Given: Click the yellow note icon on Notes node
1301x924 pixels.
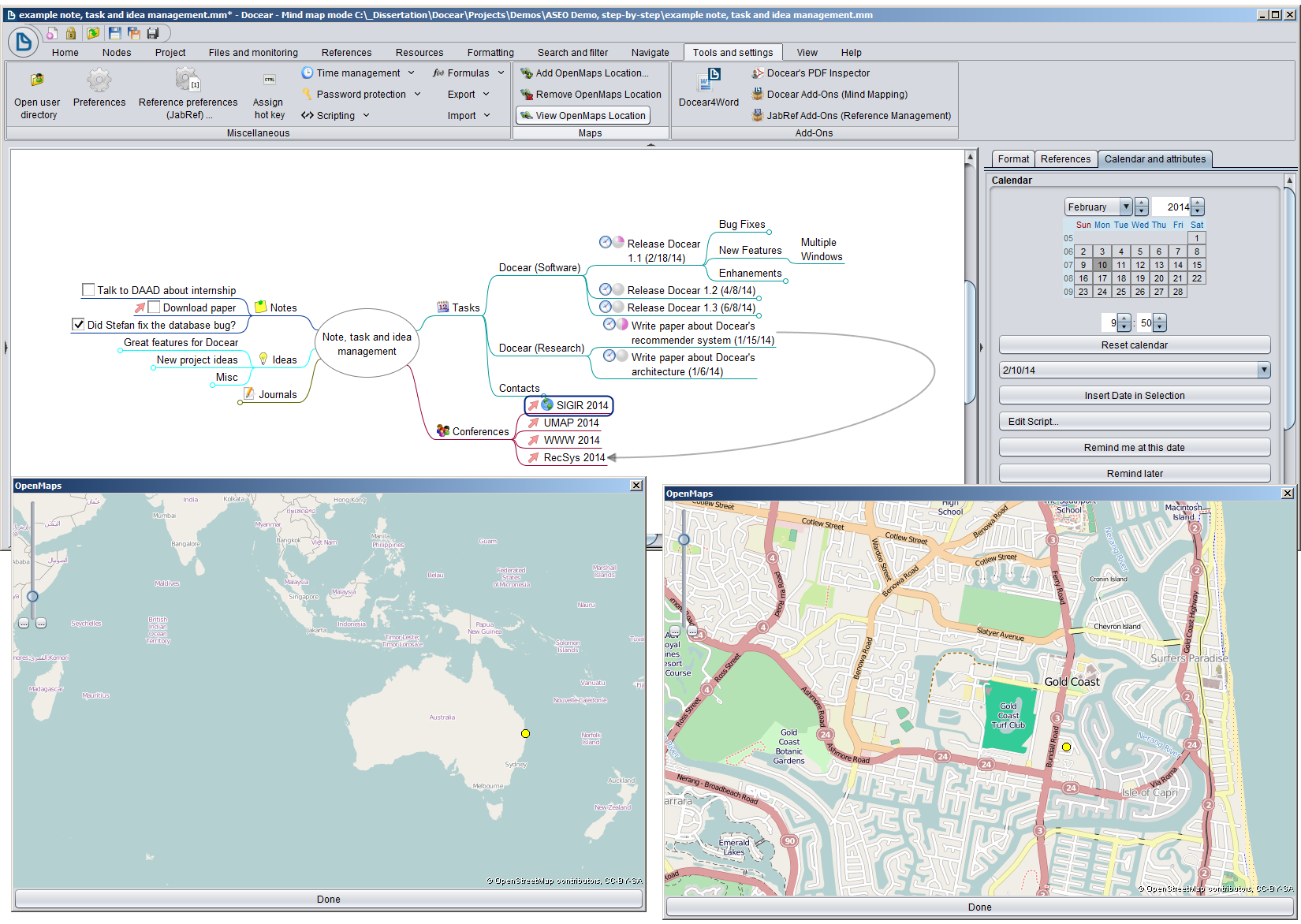Looking at the screenshot, I should point(261,307).
